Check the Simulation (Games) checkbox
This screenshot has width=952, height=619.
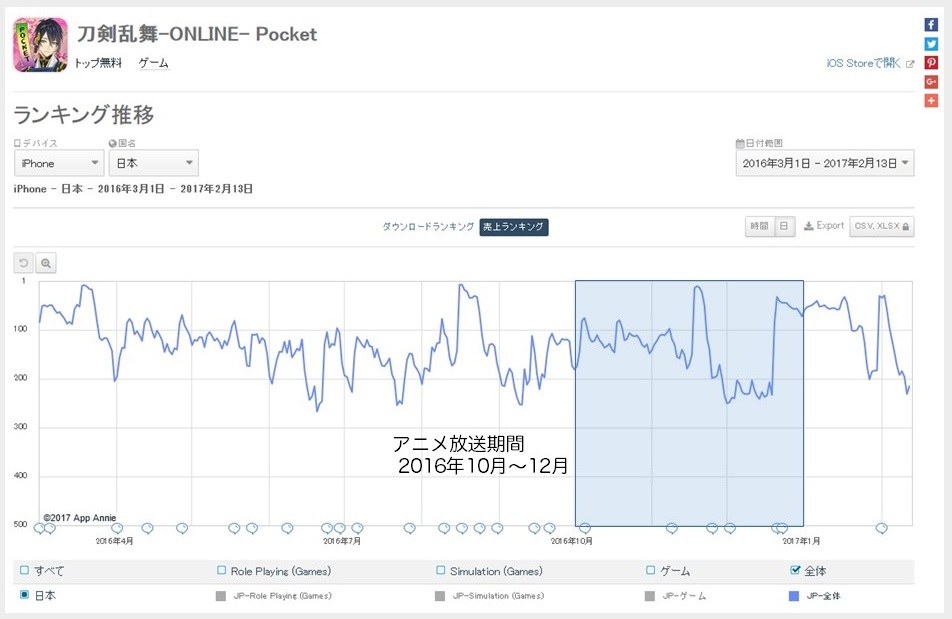[x=441, y=570]
